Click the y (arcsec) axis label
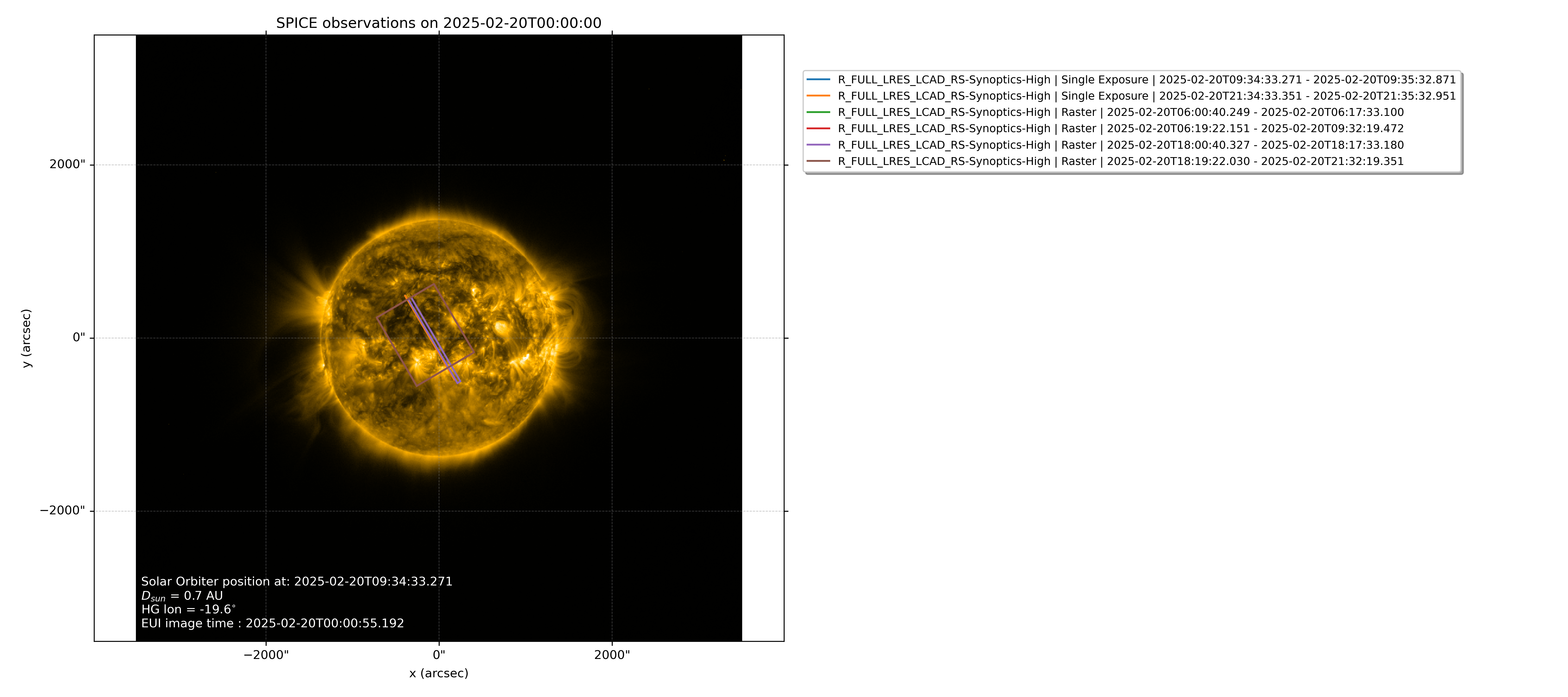This screenshot has width=1568, height=697. pyautogui.click(x=26, y=338)
